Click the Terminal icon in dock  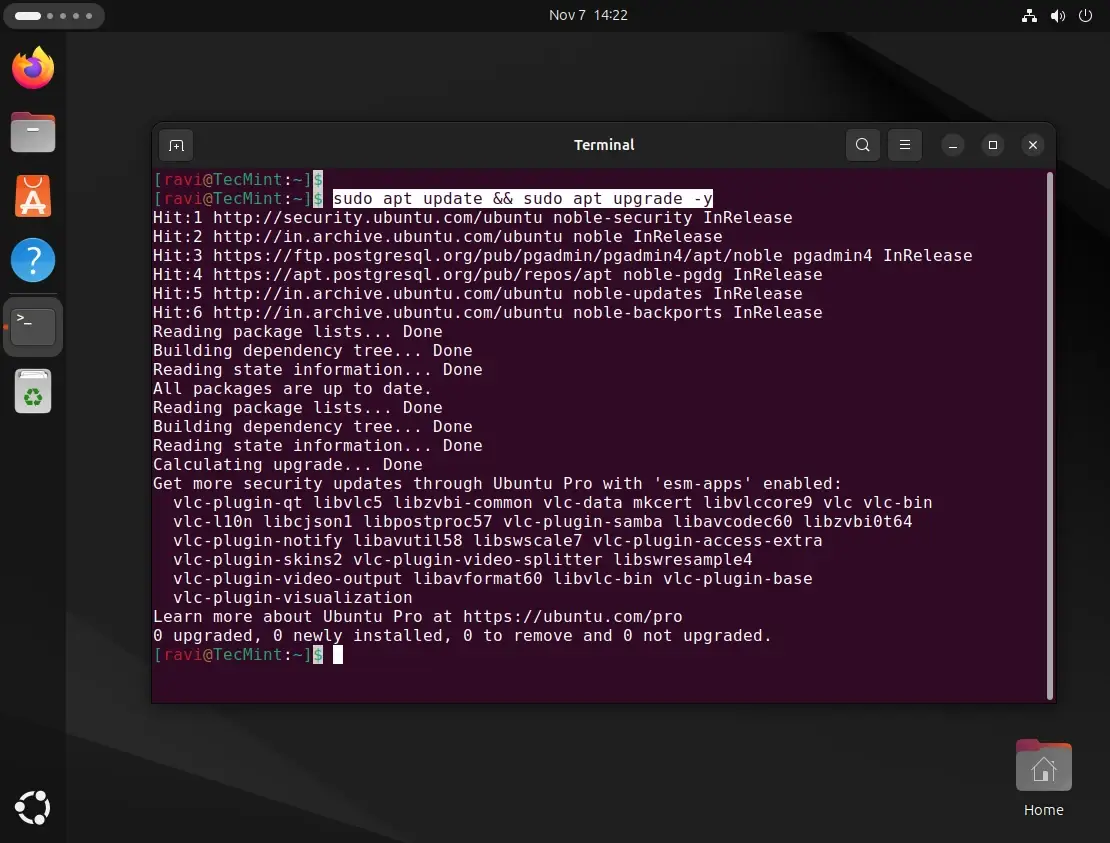coord(33,325)
